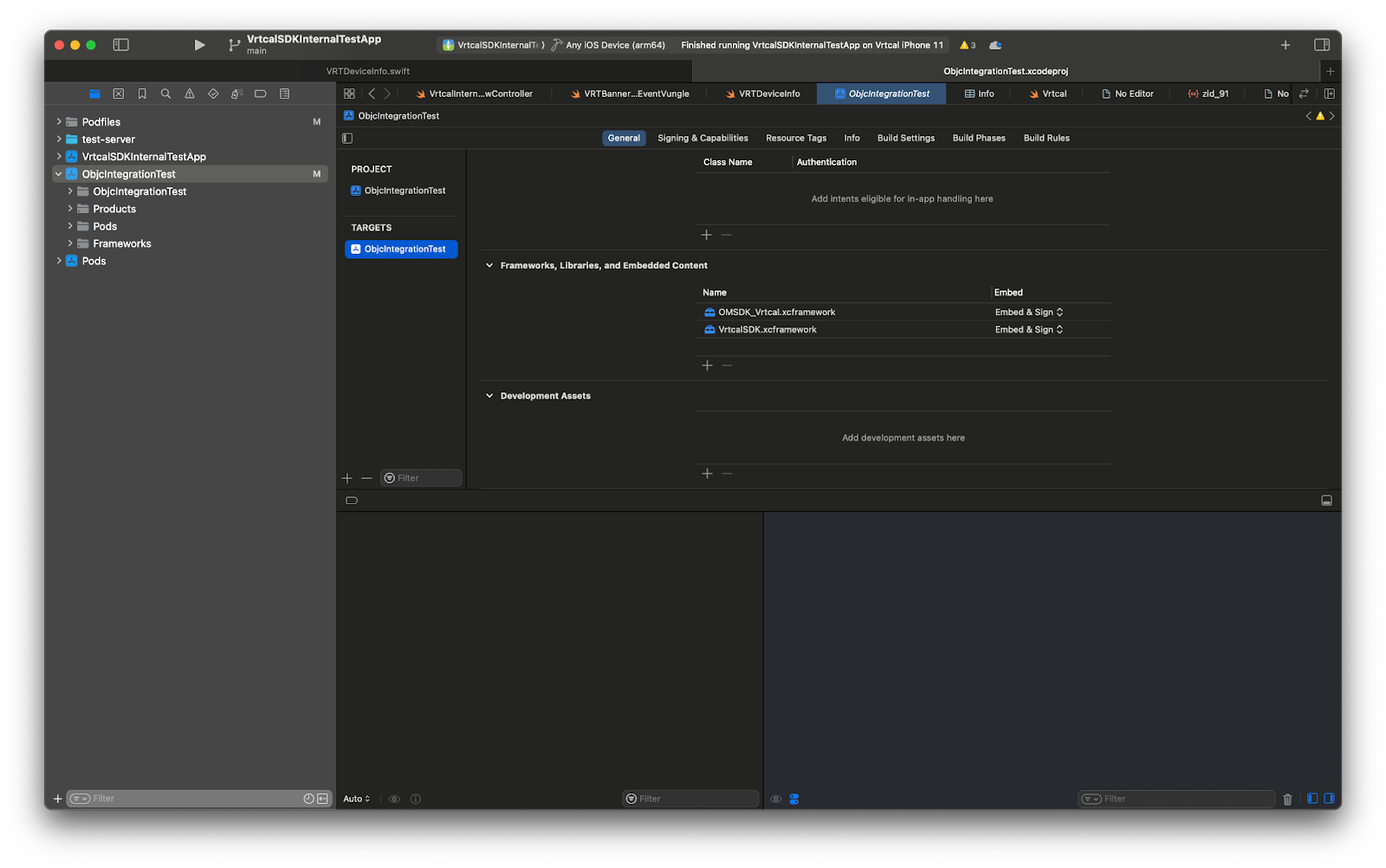This screenshot has width=1386, height=868.
Task: Open the Auto variables scope dropdown
Action: pos(357,799)
